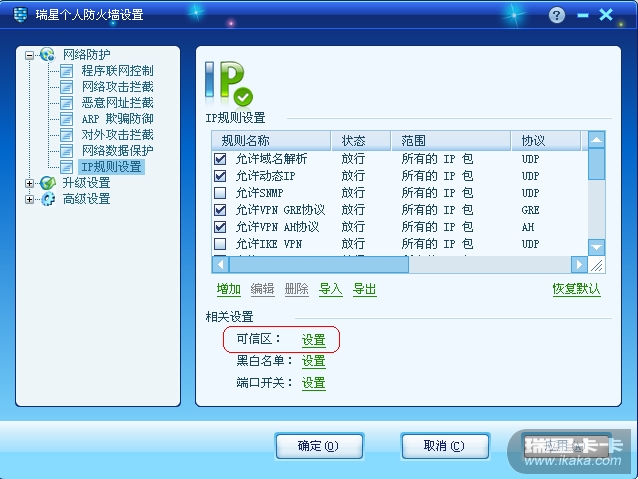Click the 编辑 link

click(x=262, y=289)
